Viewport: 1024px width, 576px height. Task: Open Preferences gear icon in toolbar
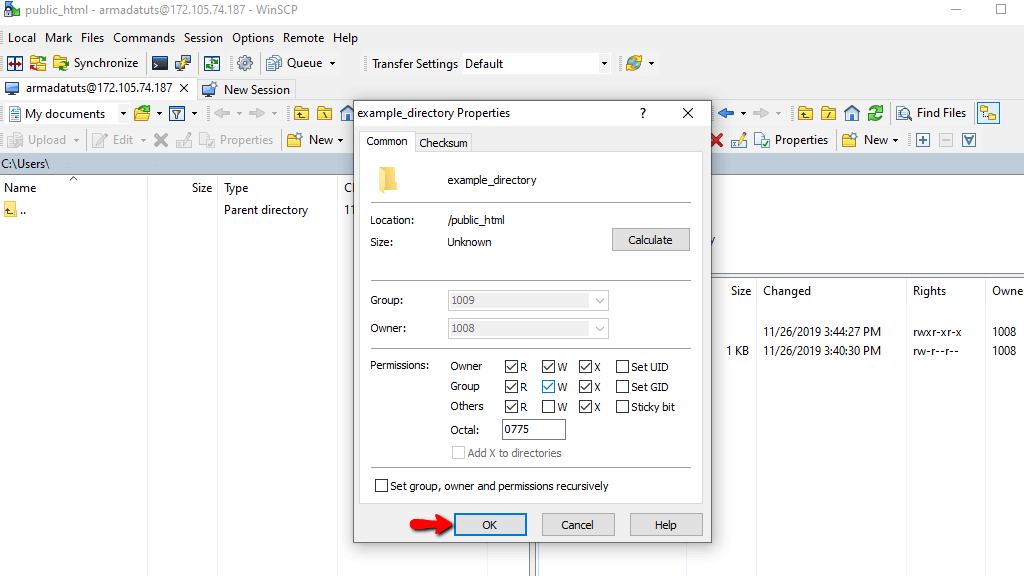click(x=245, y=63)
